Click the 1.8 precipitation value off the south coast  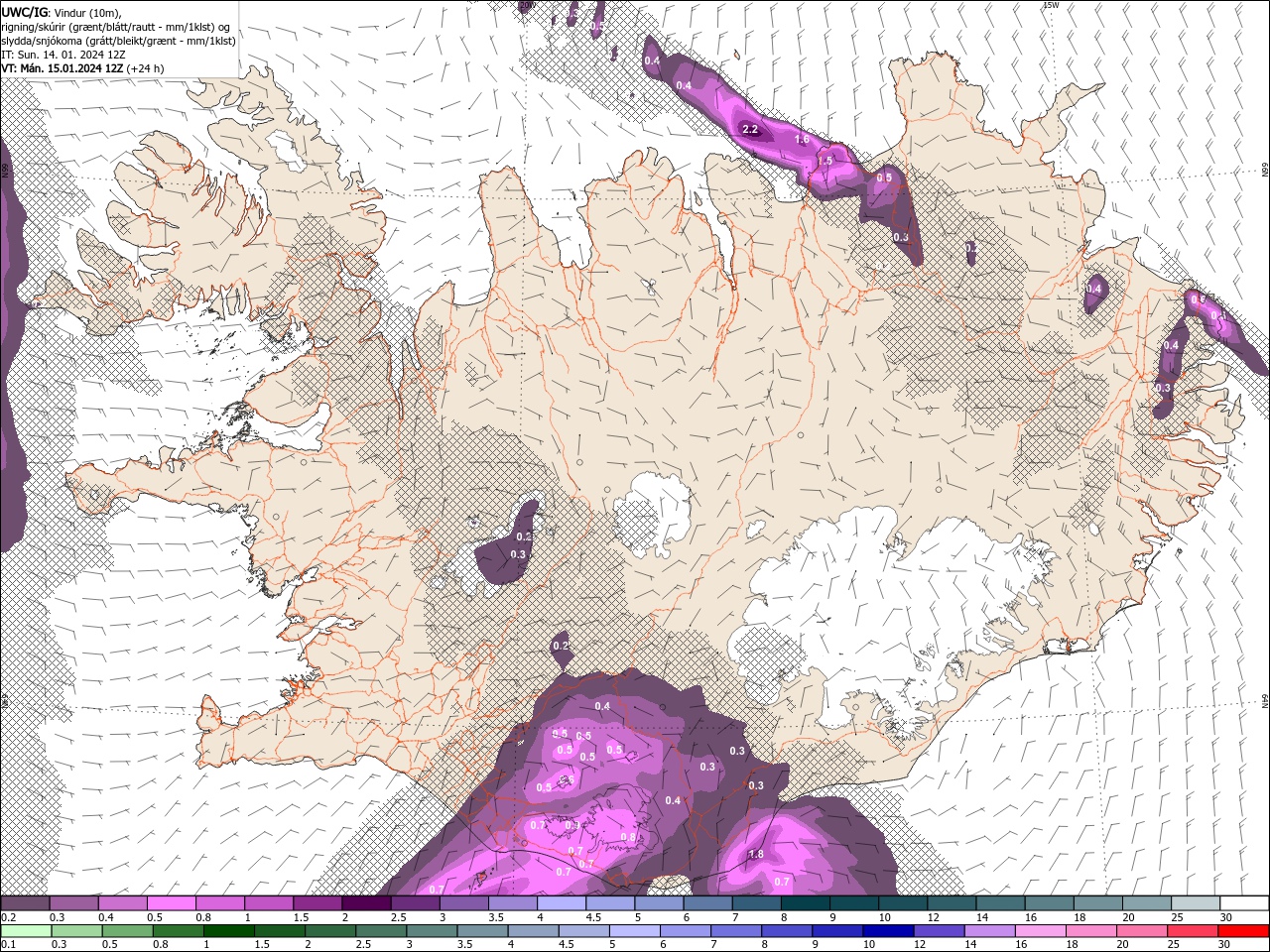[x=756, y=855]
